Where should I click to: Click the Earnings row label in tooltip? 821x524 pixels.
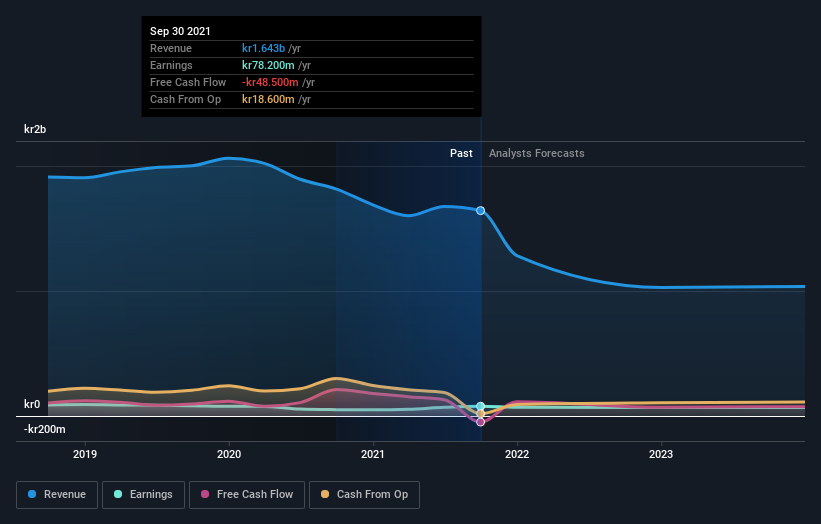point(171,65)
